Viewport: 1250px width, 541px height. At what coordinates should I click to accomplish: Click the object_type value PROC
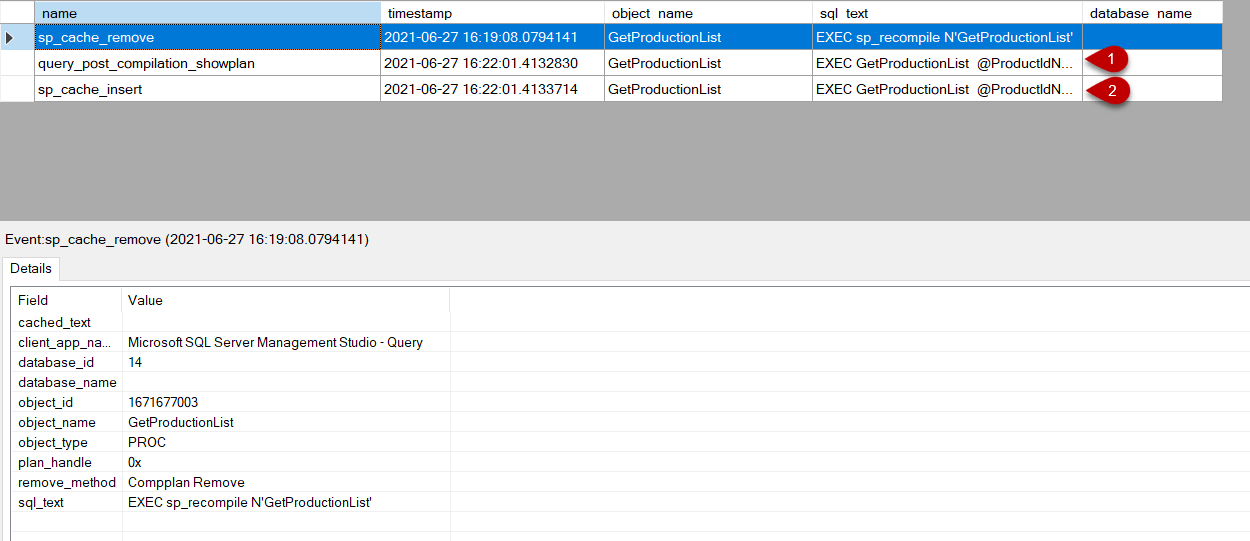click(147, 442)
